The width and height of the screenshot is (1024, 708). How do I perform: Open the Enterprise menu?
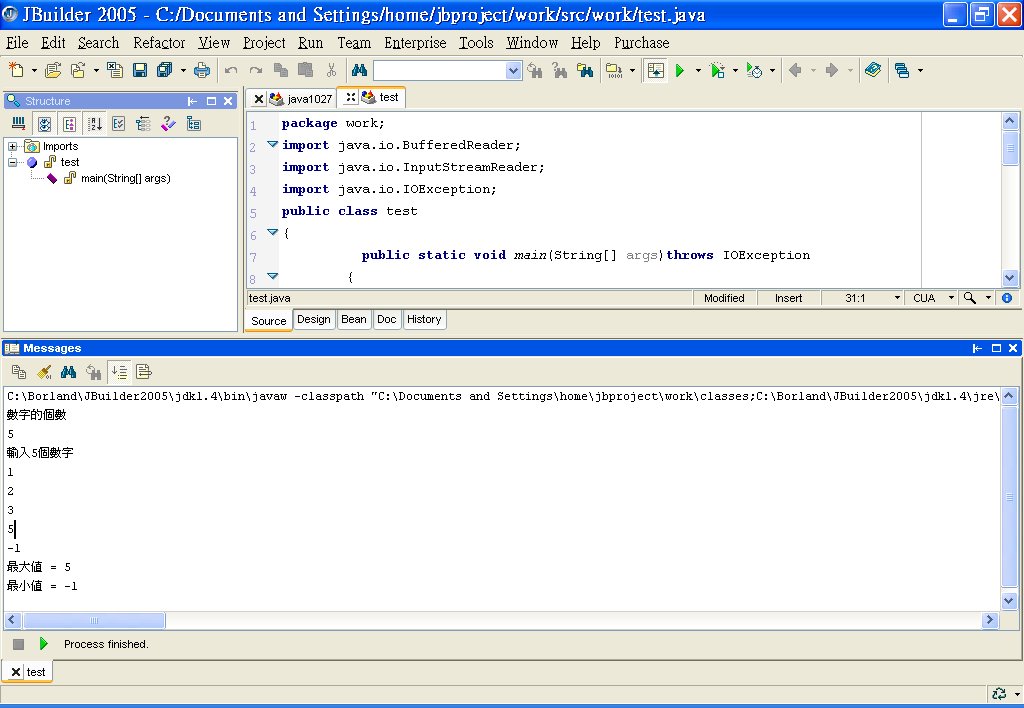pyautogui.click(x=415, y=42)
